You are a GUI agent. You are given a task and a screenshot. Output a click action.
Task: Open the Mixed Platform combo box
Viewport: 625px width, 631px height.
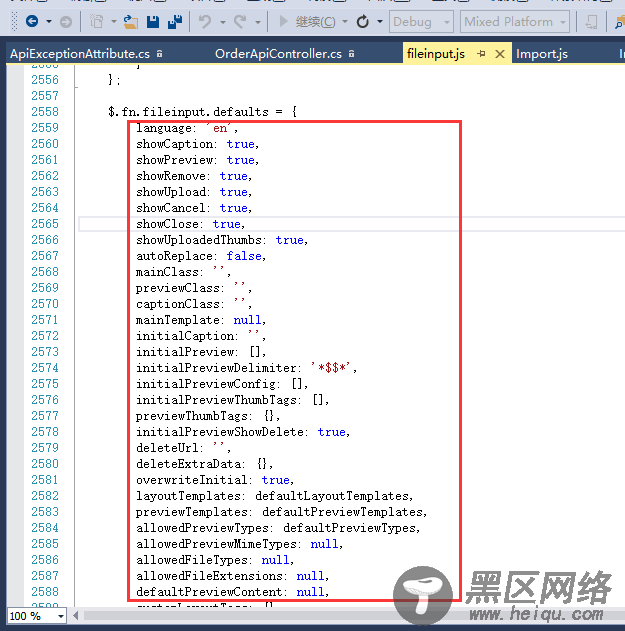coord(515,21)
